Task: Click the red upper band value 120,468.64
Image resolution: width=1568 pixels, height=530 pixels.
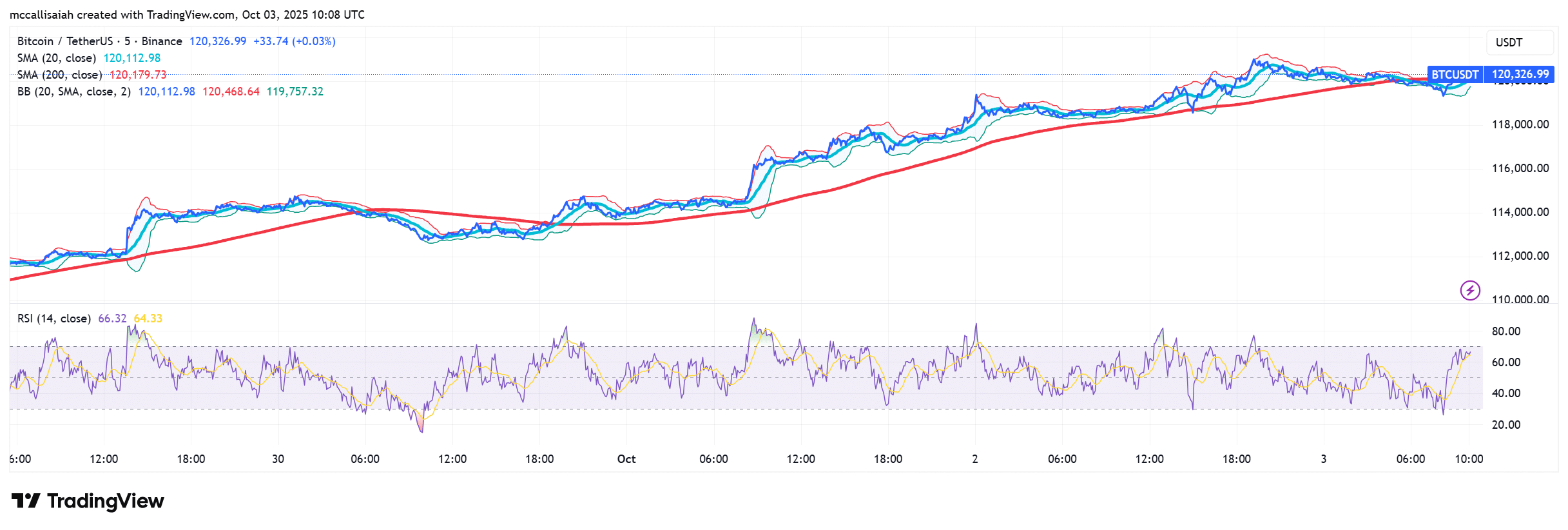Action: (231, 92)
